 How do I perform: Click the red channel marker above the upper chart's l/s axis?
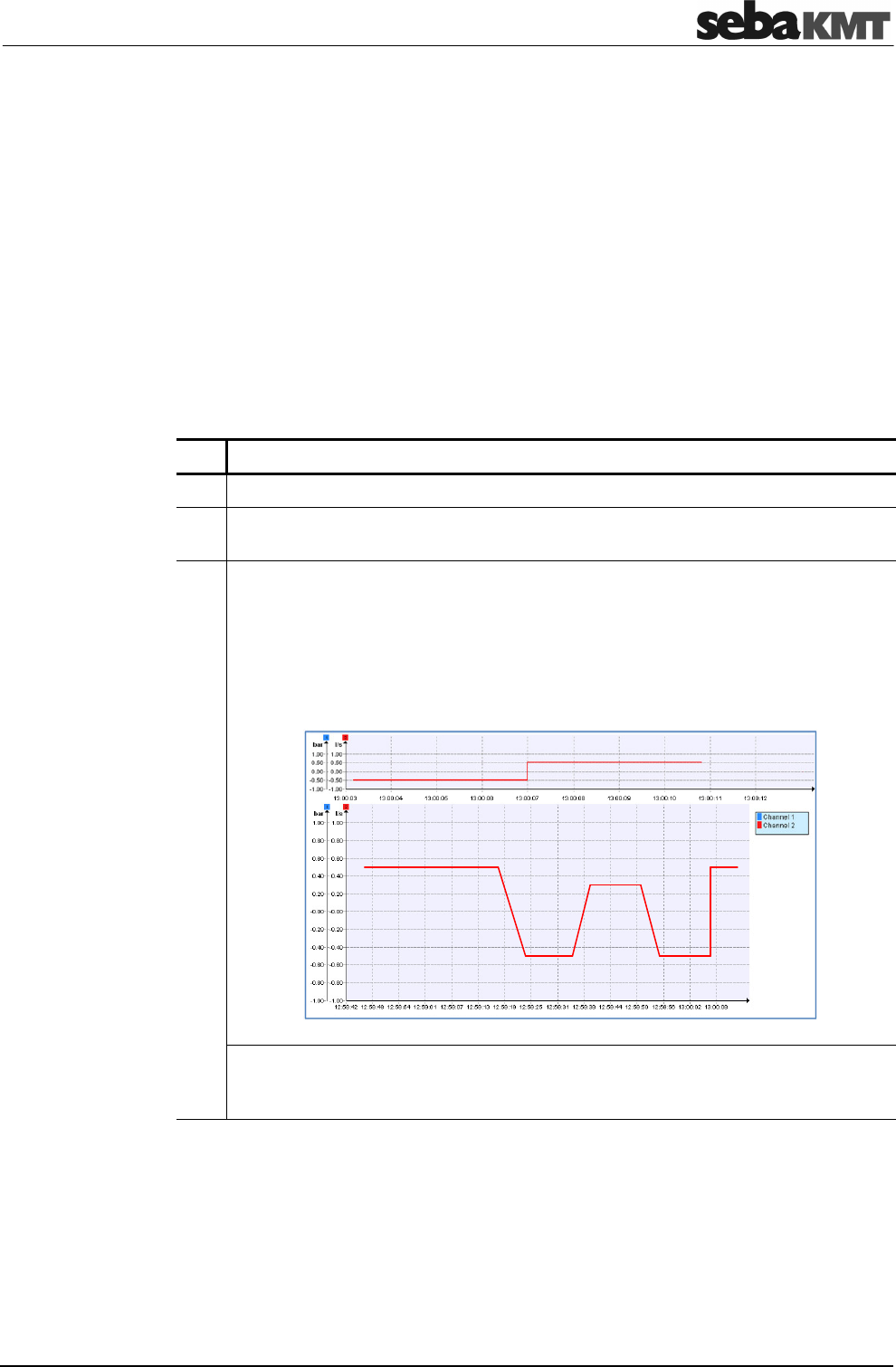click(x=345, y=738)
